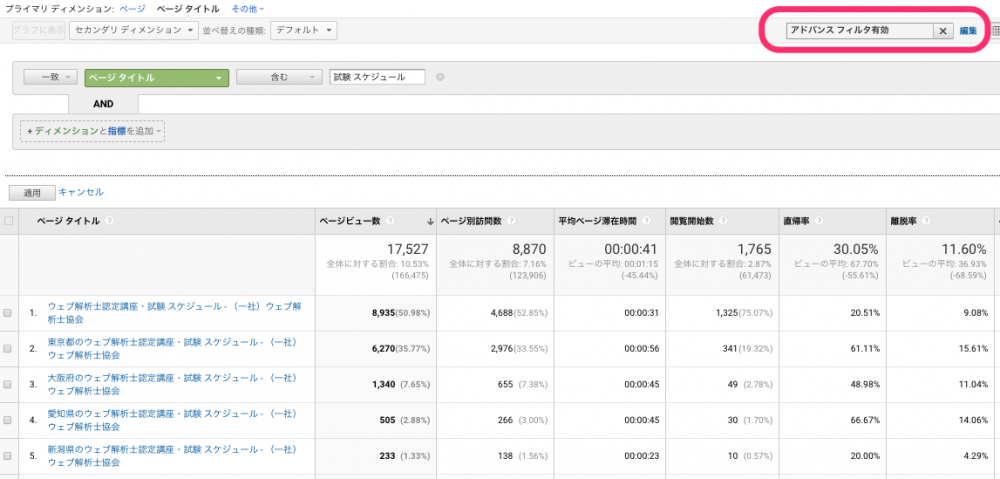Check the box for row 5 新潟県
Viewport: 1000px width, 479px height.
coord(8,456)
